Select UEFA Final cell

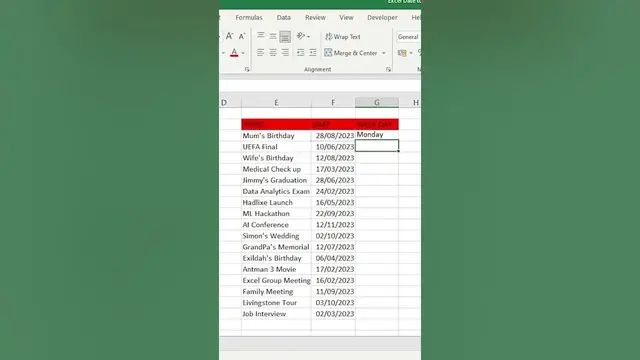tap(276, 147)
